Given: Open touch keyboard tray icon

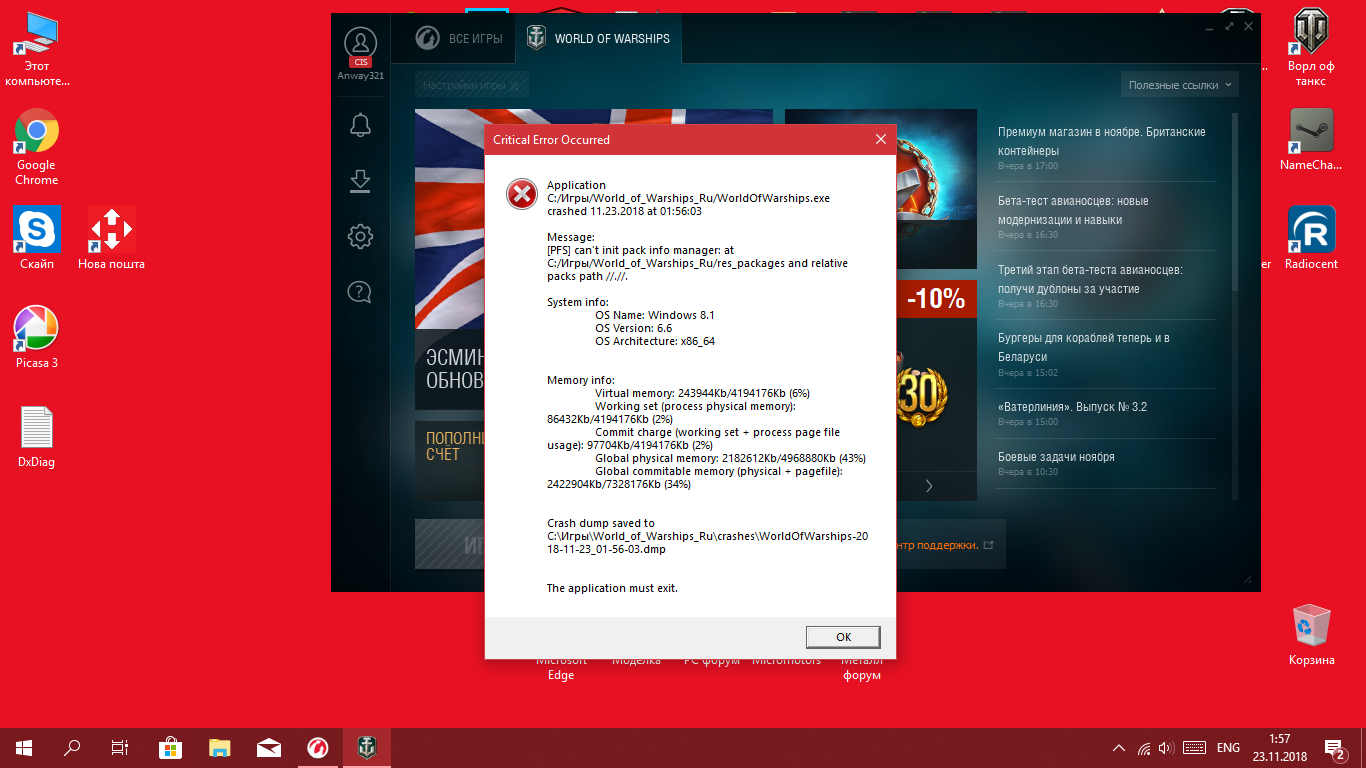Looking at the screenshot, I should click(x=1193, y=748).
